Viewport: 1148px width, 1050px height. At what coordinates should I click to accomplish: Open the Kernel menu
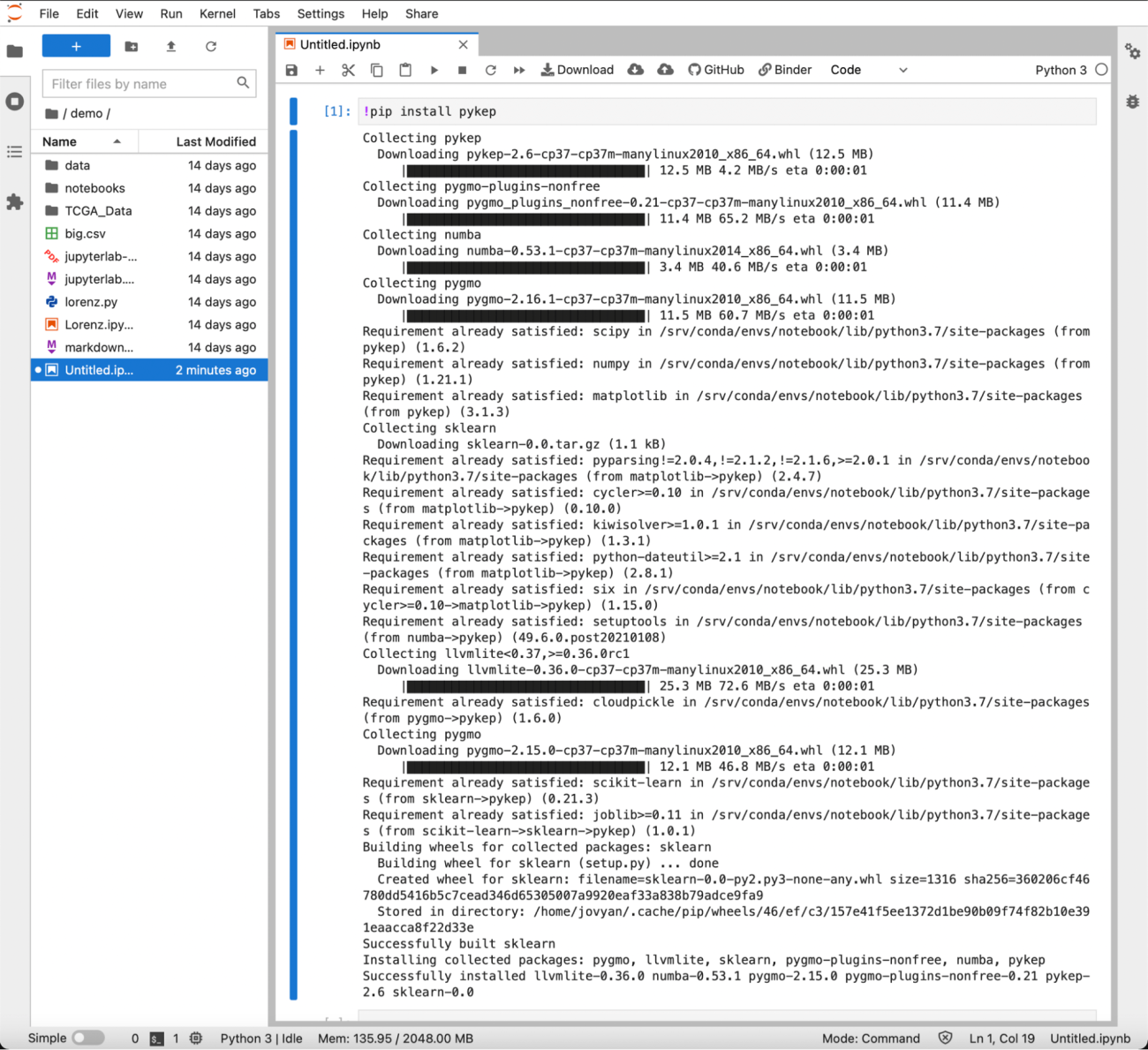[217, 13]
